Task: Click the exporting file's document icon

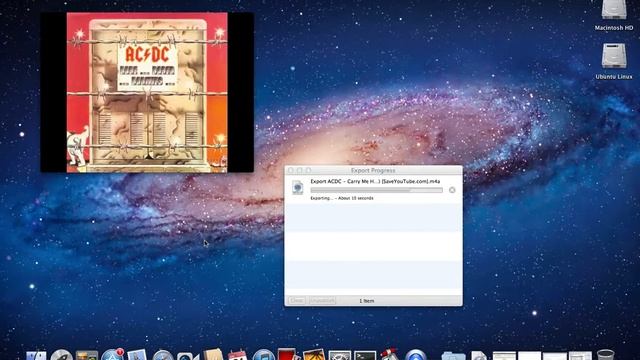Action: 298,188
